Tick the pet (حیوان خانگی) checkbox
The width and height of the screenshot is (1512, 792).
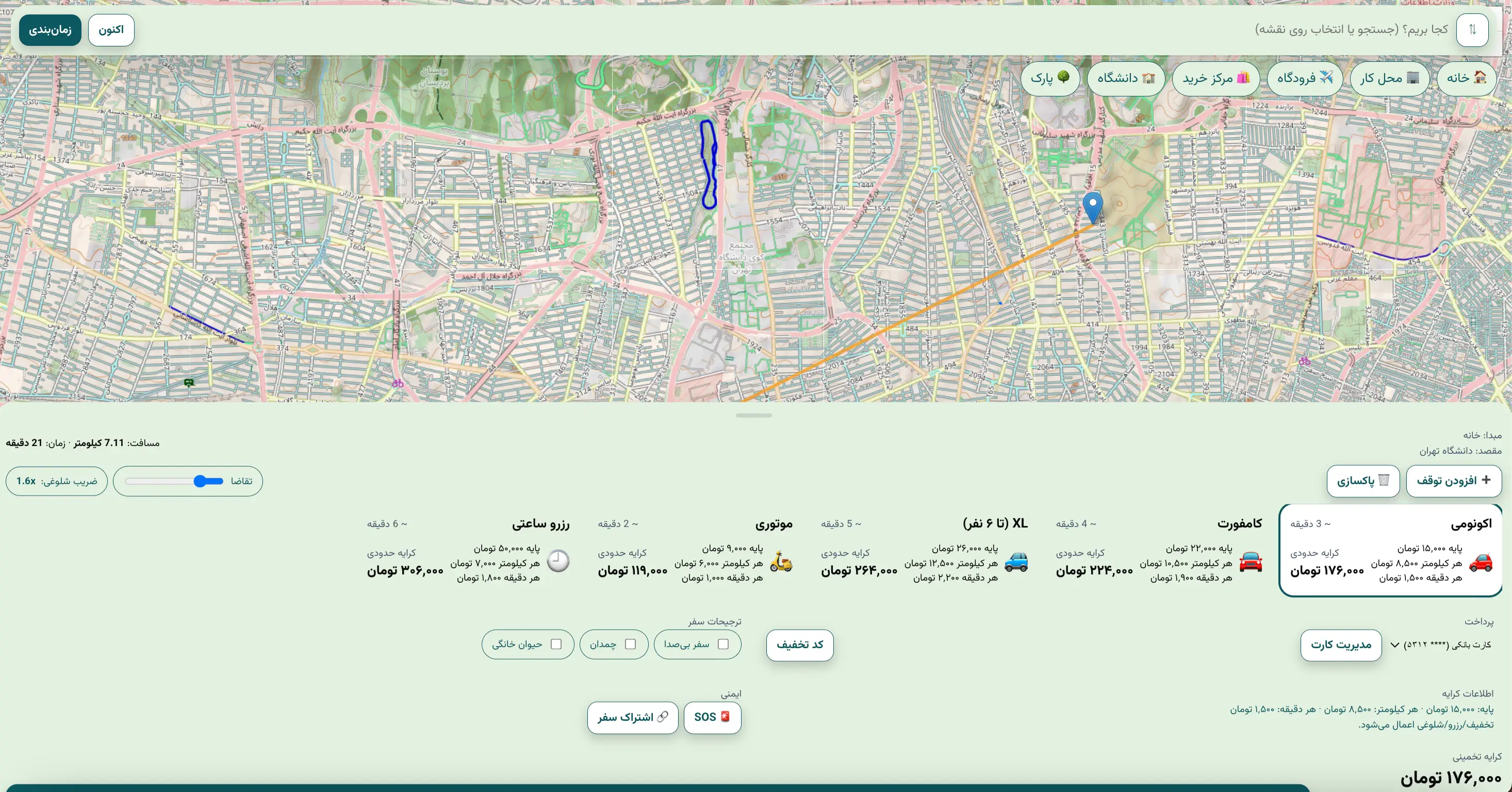click(556, 644)
